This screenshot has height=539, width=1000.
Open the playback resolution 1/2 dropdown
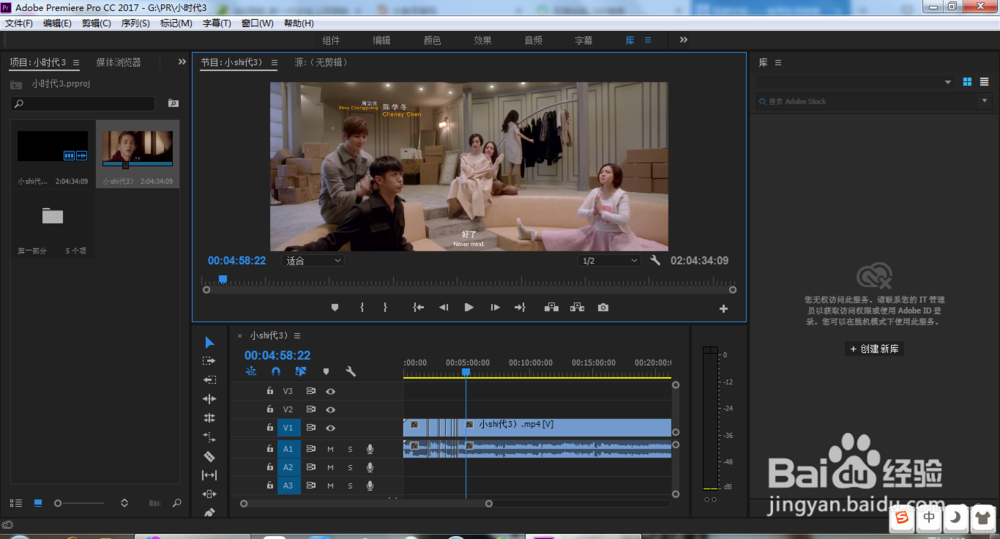pos(609,260)
